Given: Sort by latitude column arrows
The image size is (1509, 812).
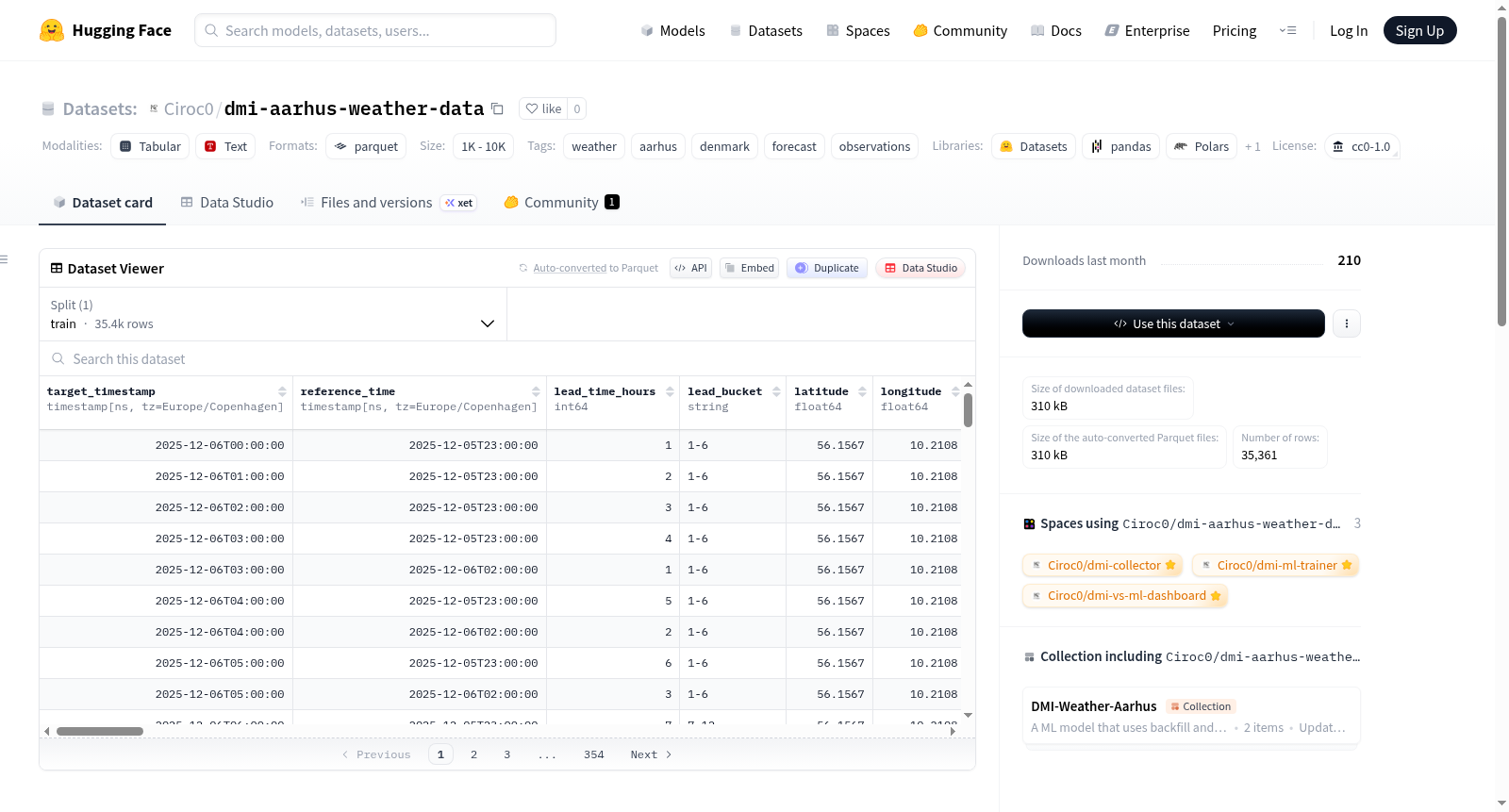Looking at the screenshot, I should point(862,391).
